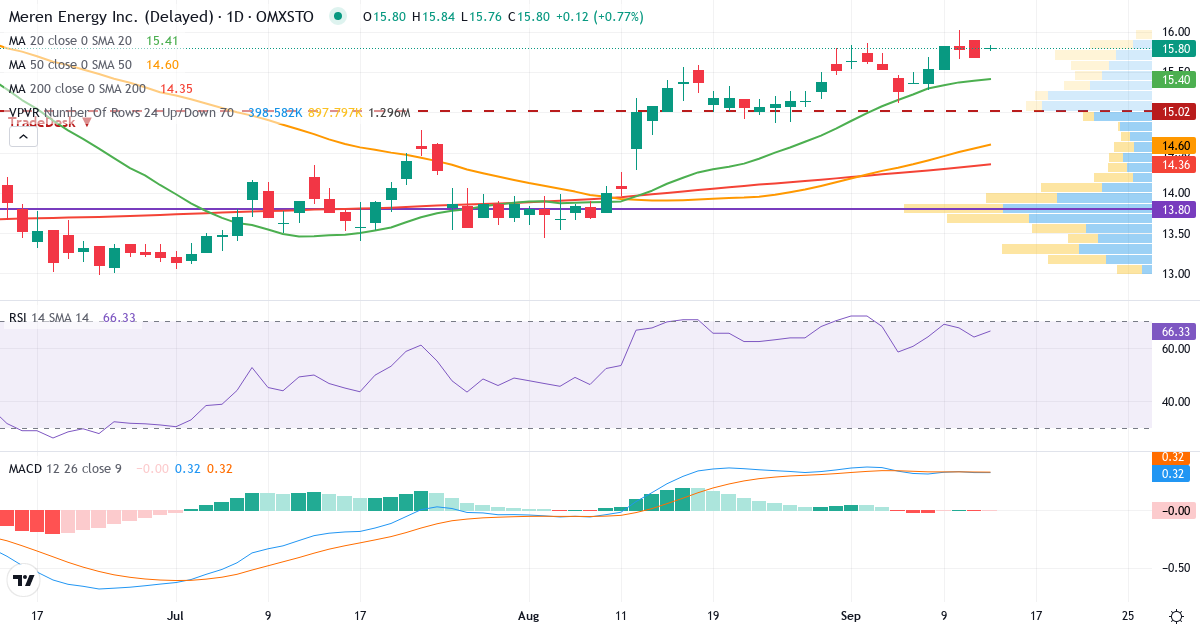Click the green market status dot beside OMXSTO
The width and height of the screenshot is (1200, 630).
point(338,17)
